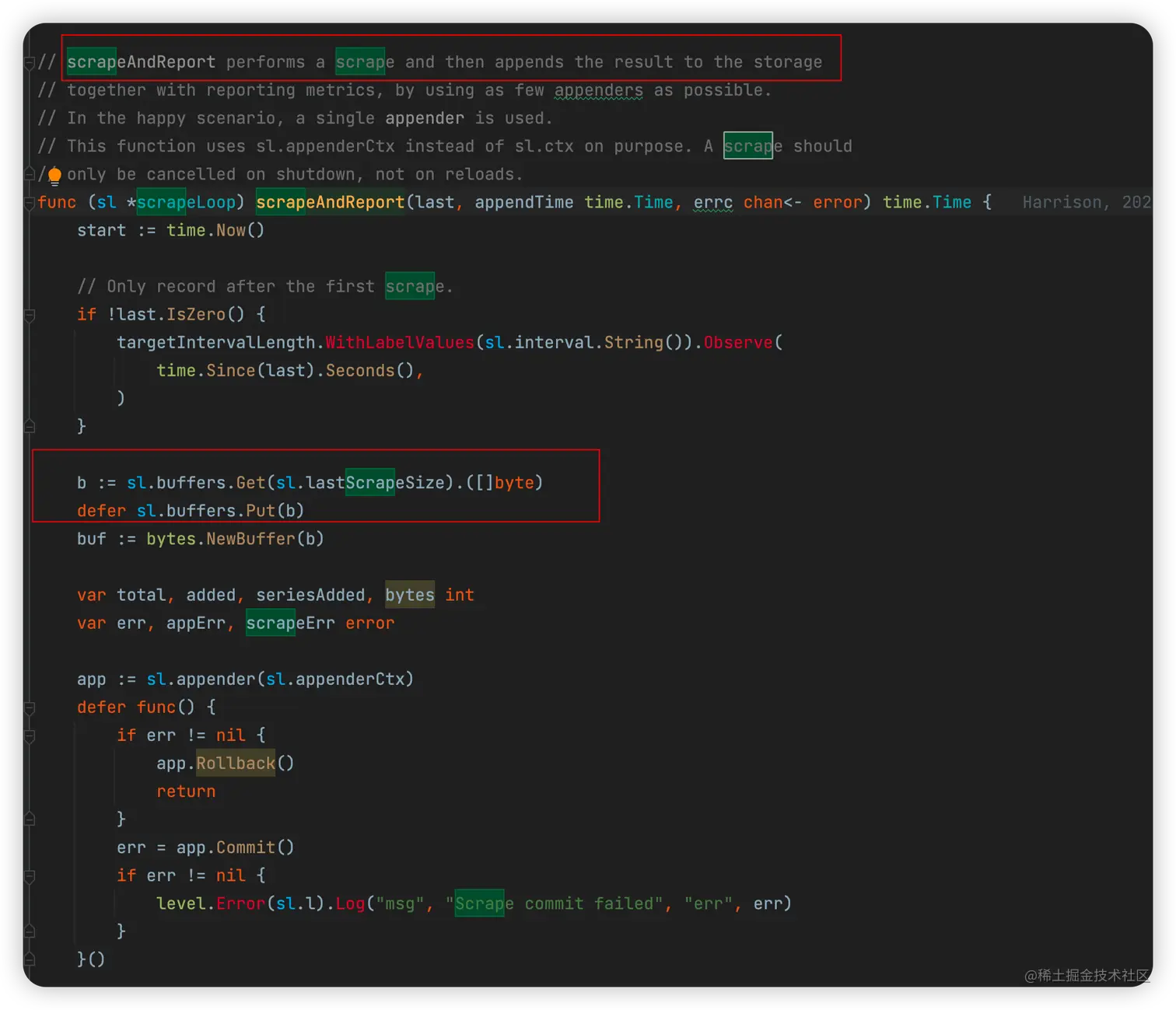Click the 'appErr' variable
The image size is (1176, 1010).
pos(196,624)
